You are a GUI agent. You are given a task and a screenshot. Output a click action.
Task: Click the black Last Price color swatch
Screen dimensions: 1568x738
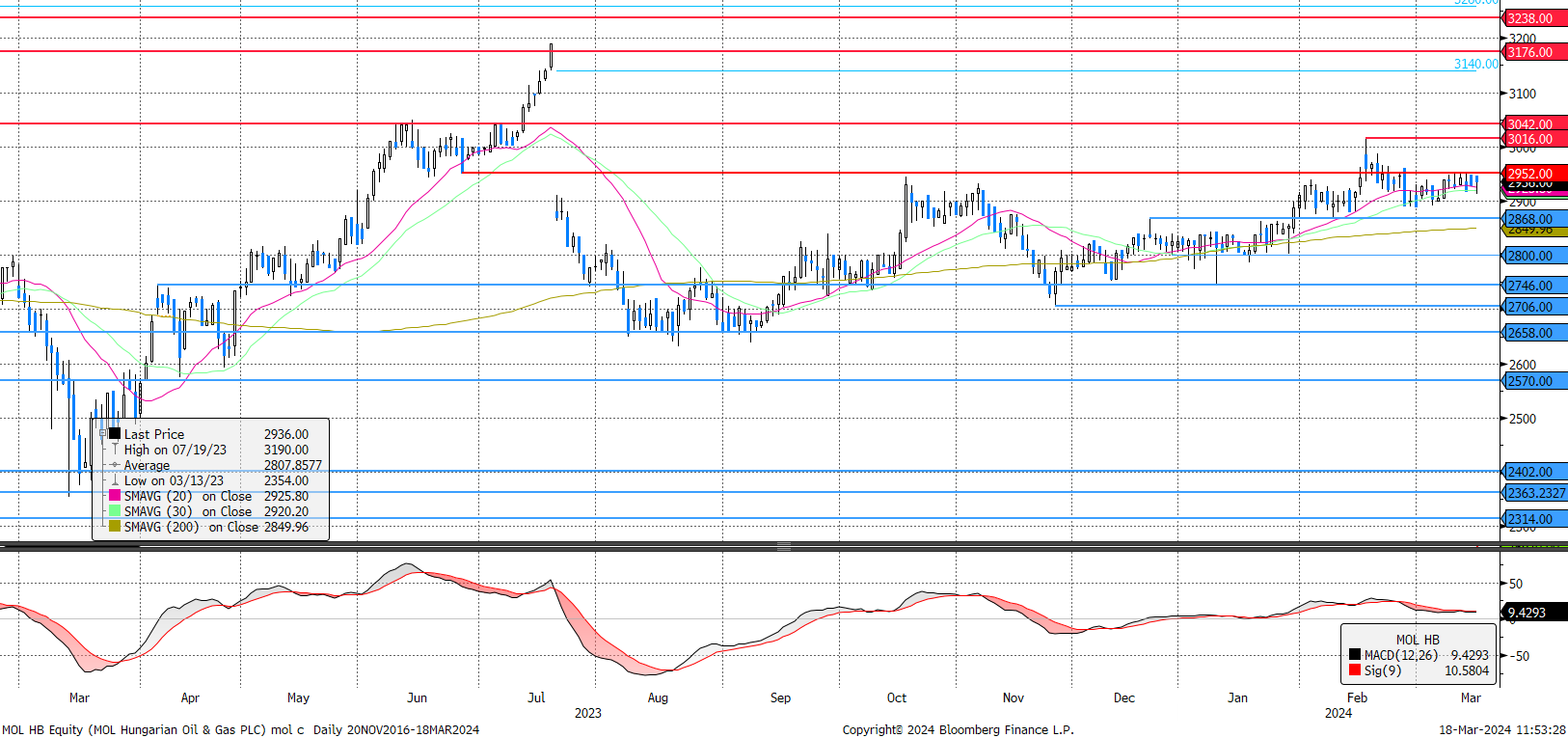click(x=115, y=434)
